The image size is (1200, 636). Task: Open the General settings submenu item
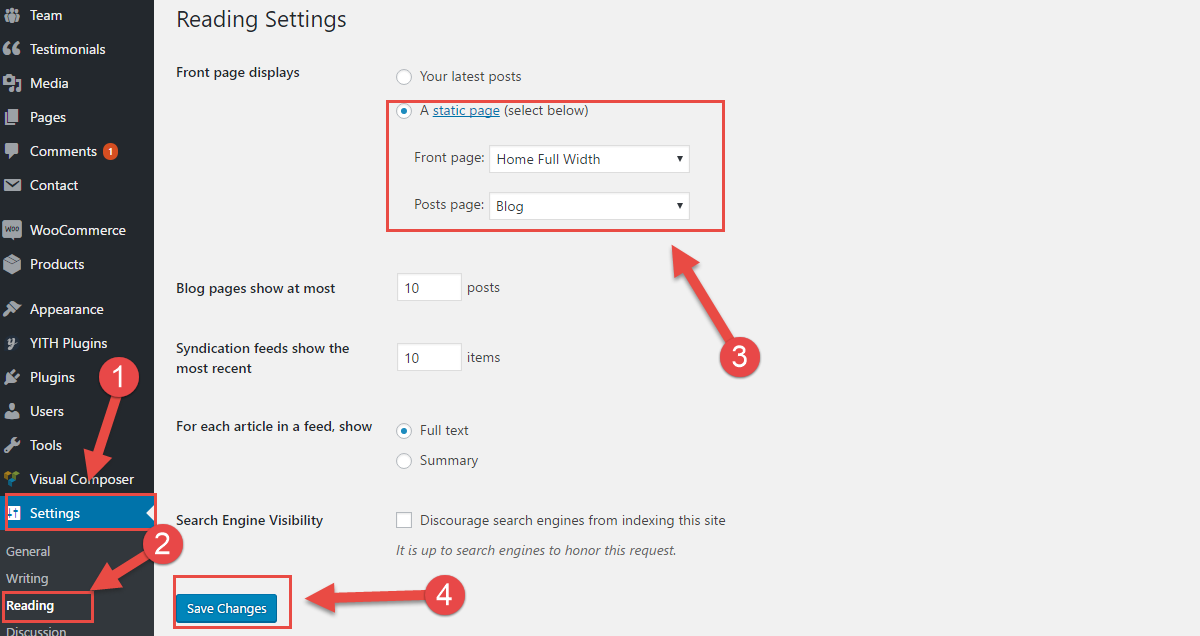coord(28,551)
